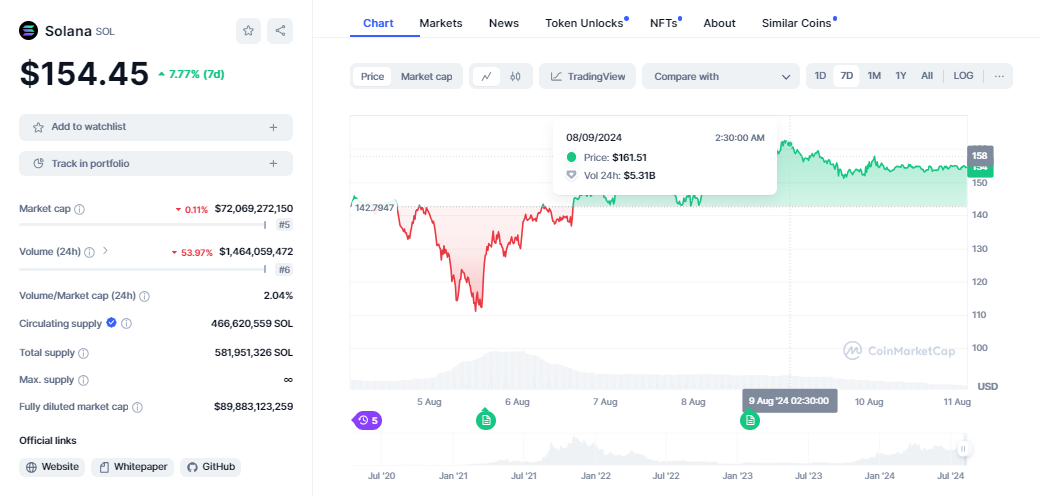Click the 7.77% (7d) price change
The image size is (1040, 496).
tap(191, 74)
